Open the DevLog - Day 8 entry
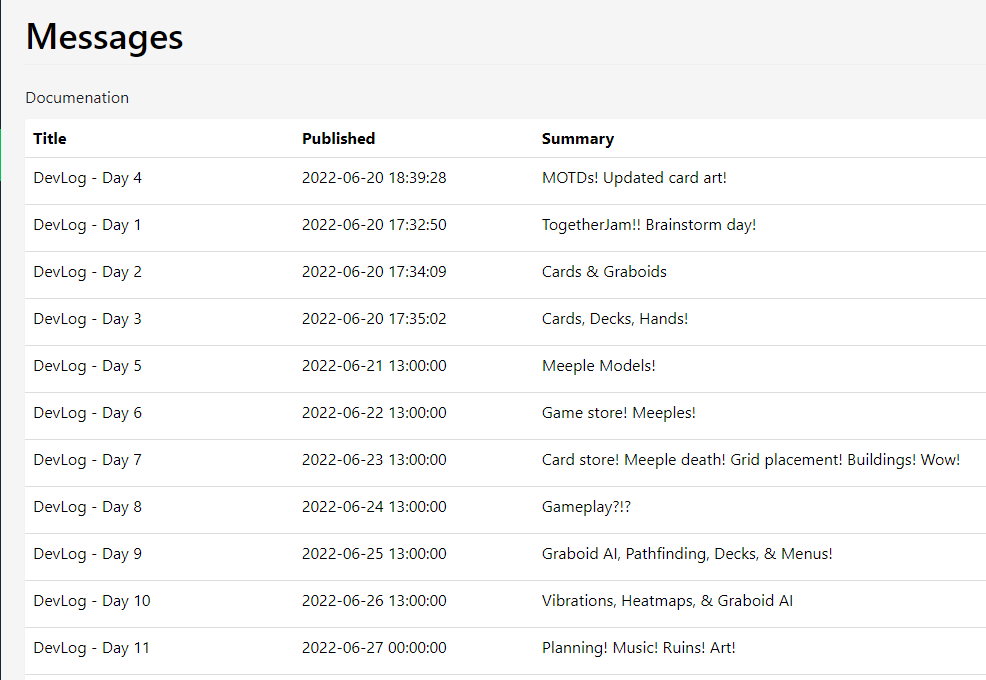 point(88,507)
